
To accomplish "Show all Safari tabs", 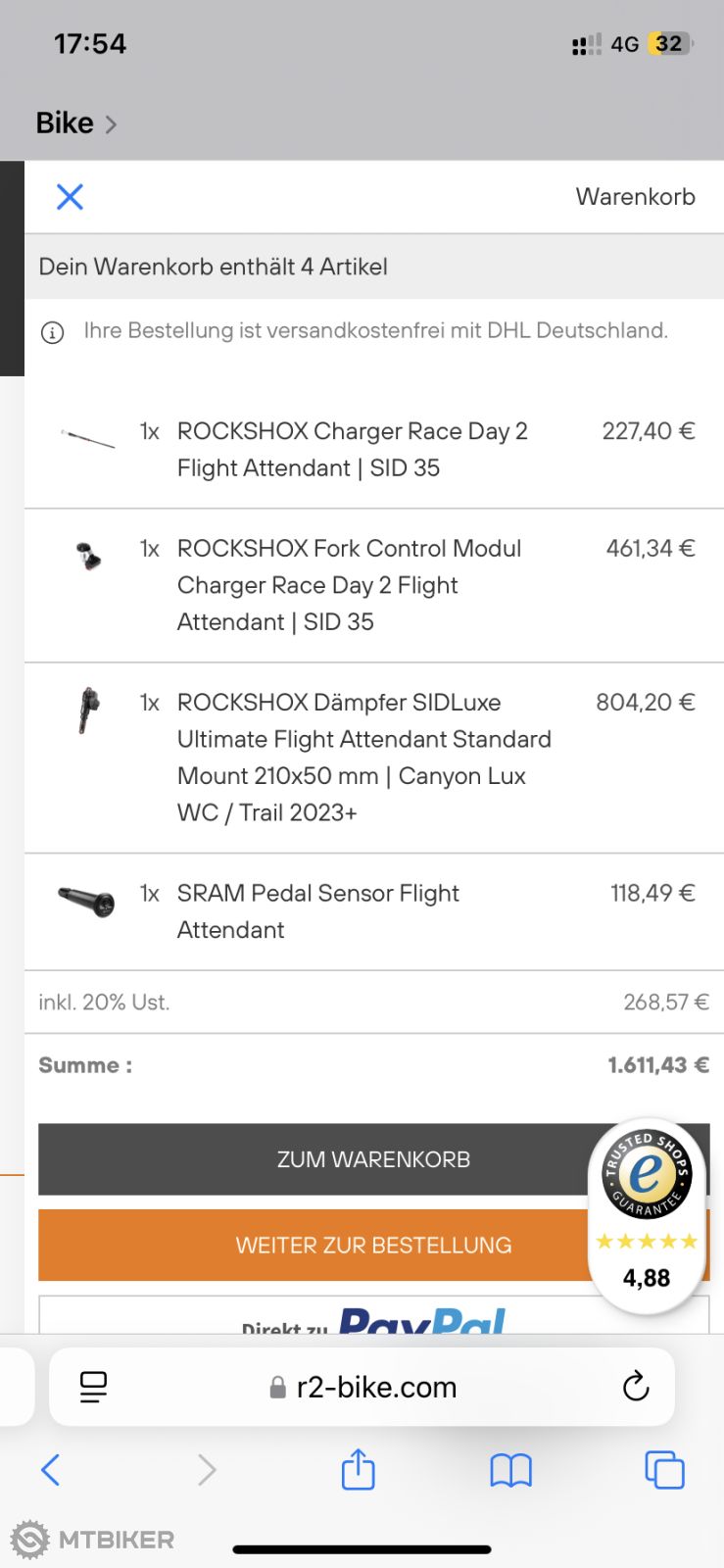I will click(663, 1469).
